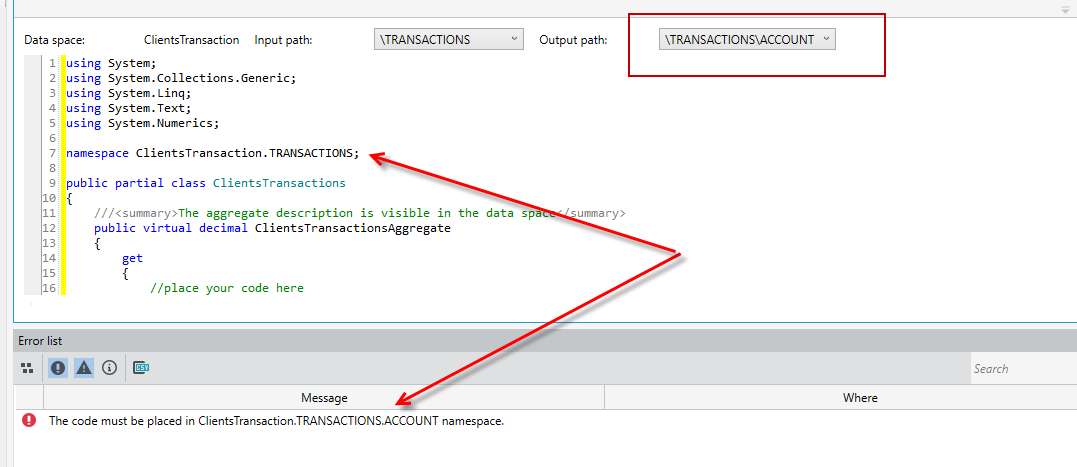Click the ClientsTransactions class name in the code
Image resolution: width=1077 pixels, height=467 pixels.
coord(279,183)
